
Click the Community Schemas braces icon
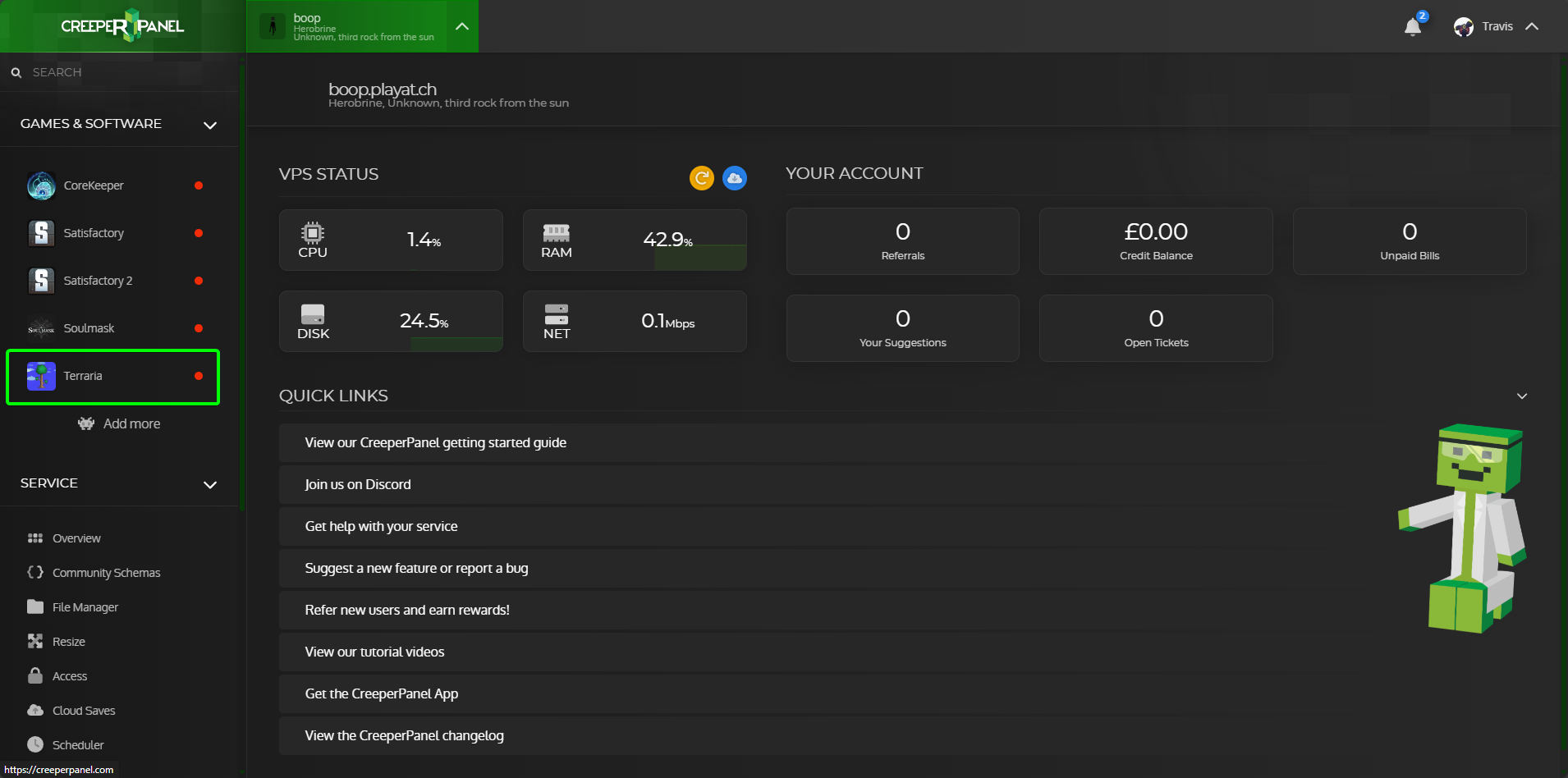tap(35, 572)
